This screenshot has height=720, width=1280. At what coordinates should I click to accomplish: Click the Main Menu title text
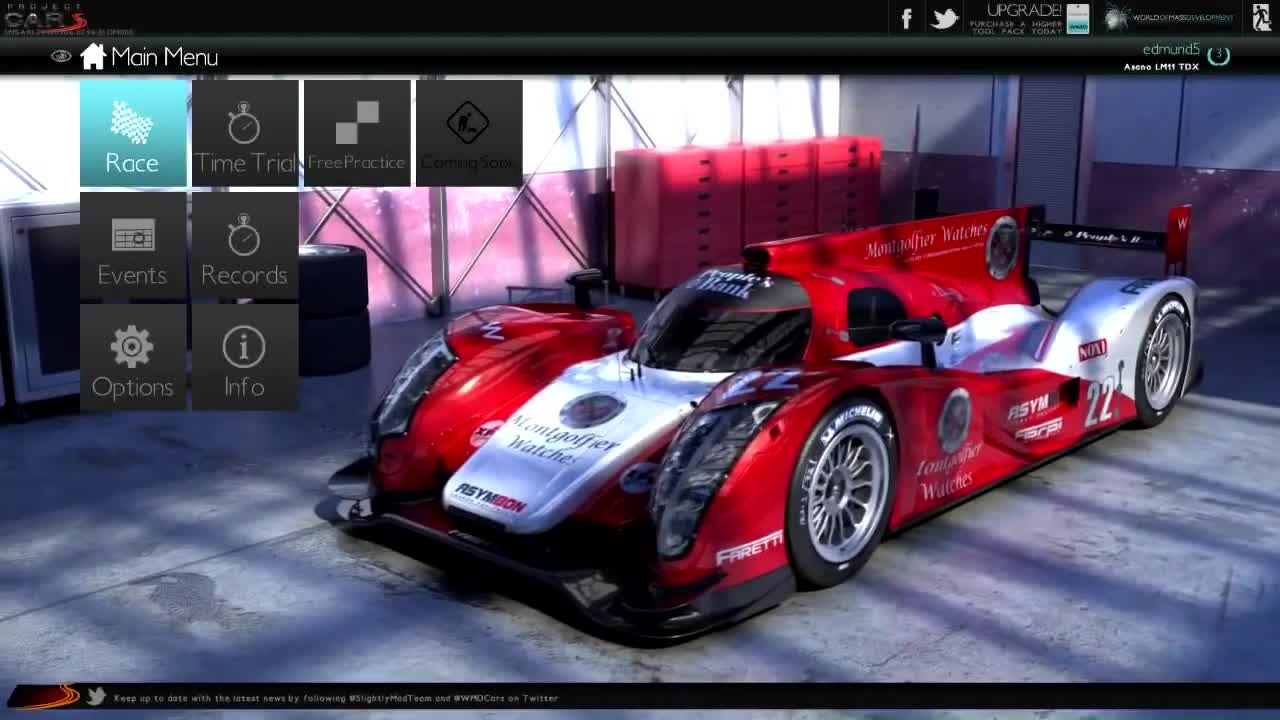pyautogui.click(x=164, y=57)
